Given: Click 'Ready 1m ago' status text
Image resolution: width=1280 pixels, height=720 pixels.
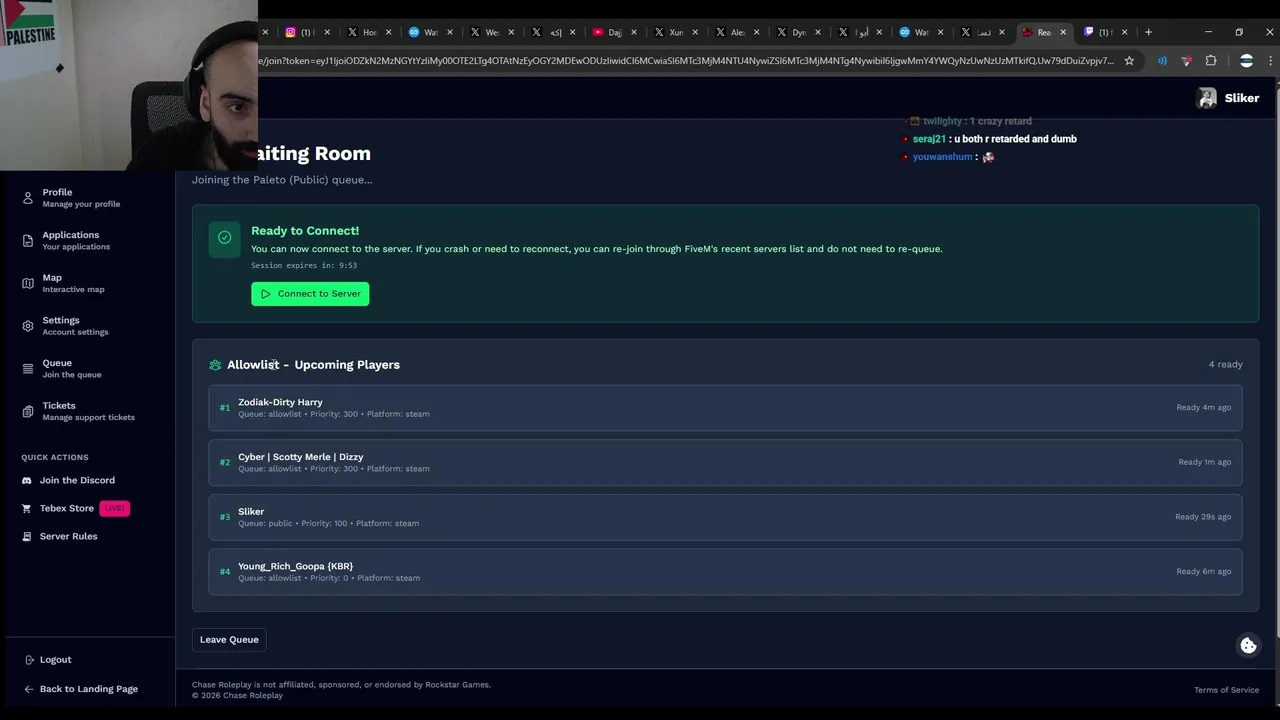Looking at the screenshot, I should click(x=1204, y=462).
